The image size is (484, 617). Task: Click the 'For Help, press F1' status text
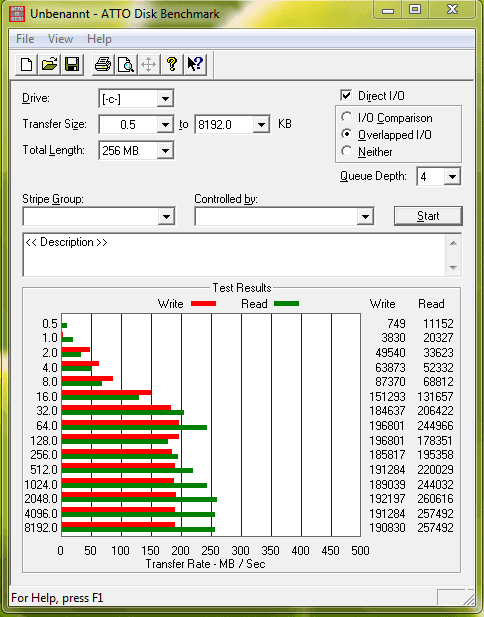tap(57, 598)
